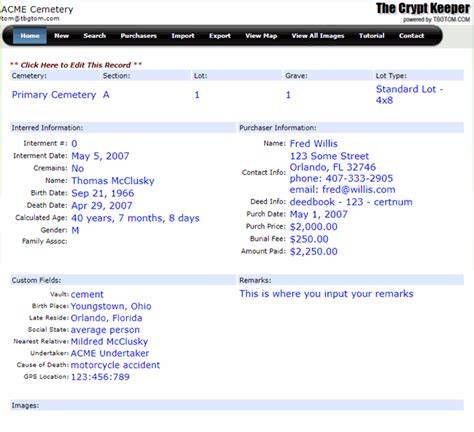Click the Custom Fields section header
Viewport: 474px width, 432px height.
(x=123, y=280)
